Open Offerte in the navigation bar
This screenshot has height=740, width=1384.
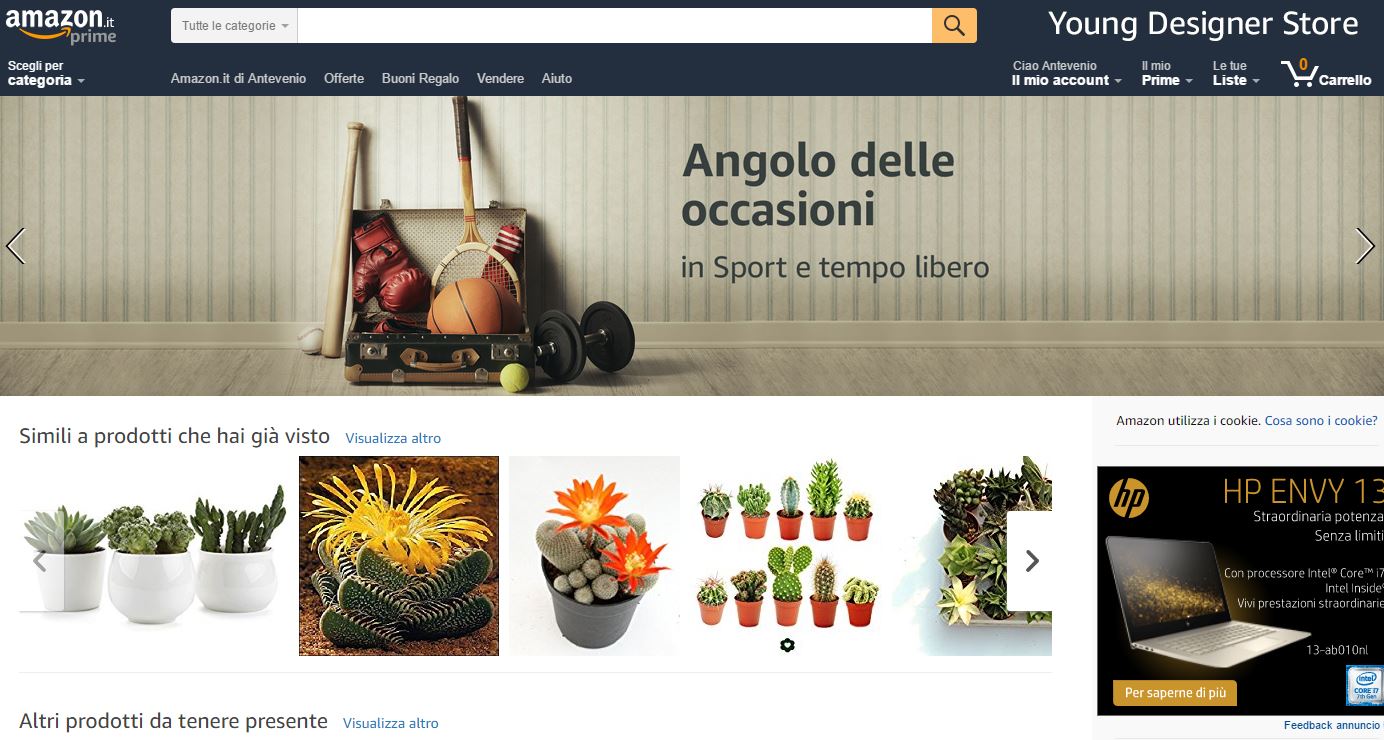click(344, 78)
